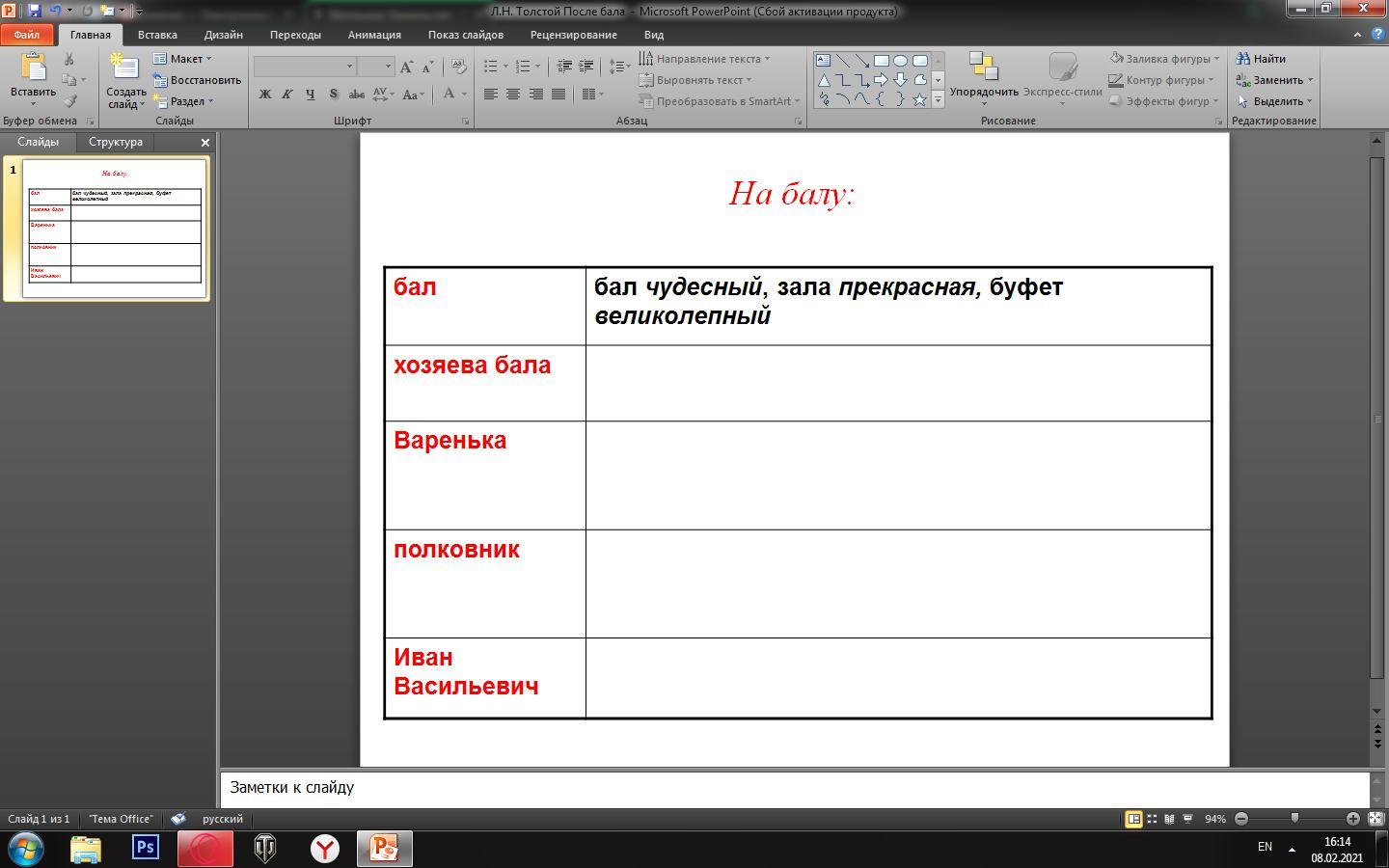This screenshot has height=868, width=1389.
Task: Switch to the Структура pane tab
Action: [x=116, y=142]
